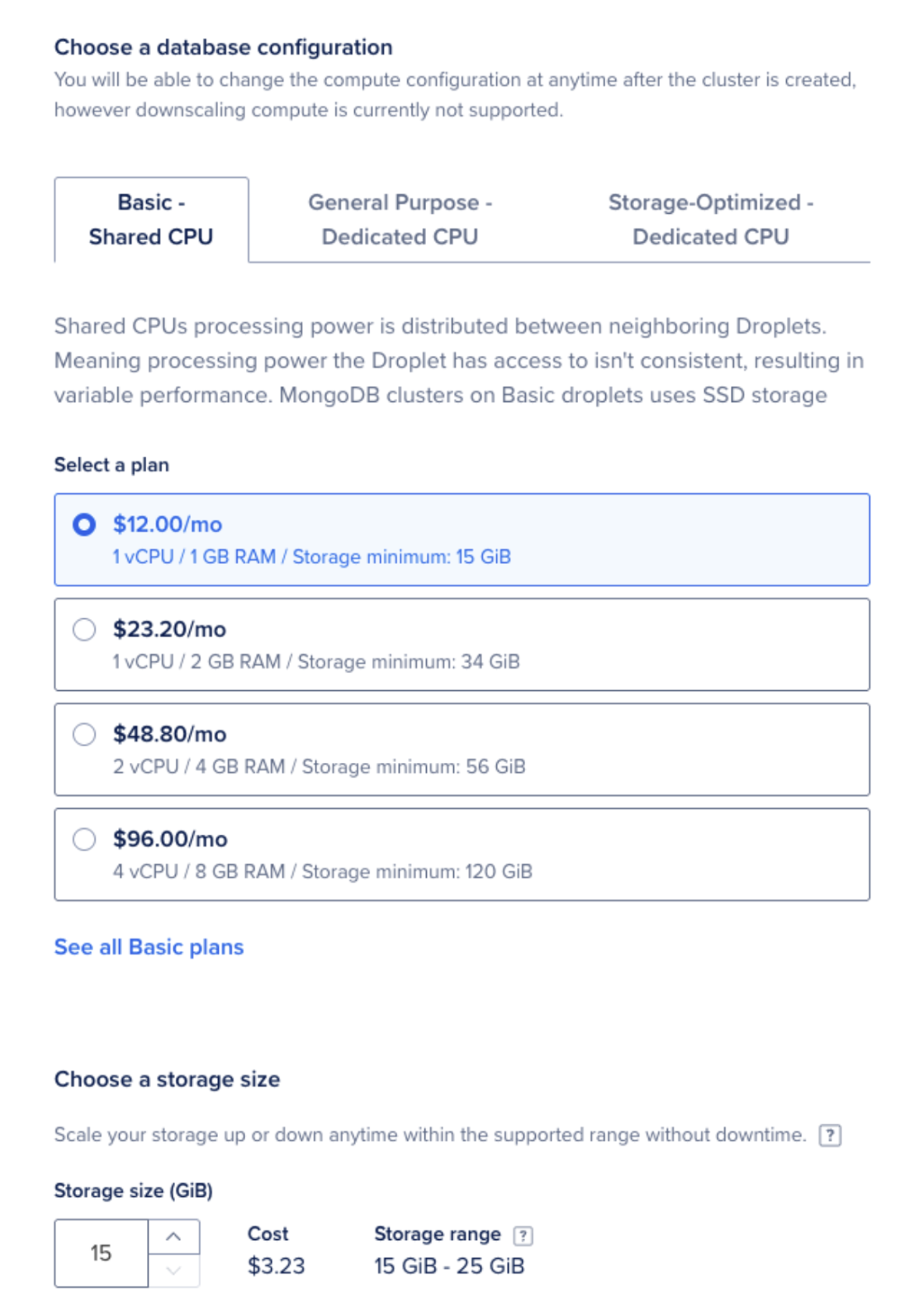This screenshot has width=905, height=1316.
Task: Click the 1 vCPU / 1 GB RAM description
Action: point(311,556)
